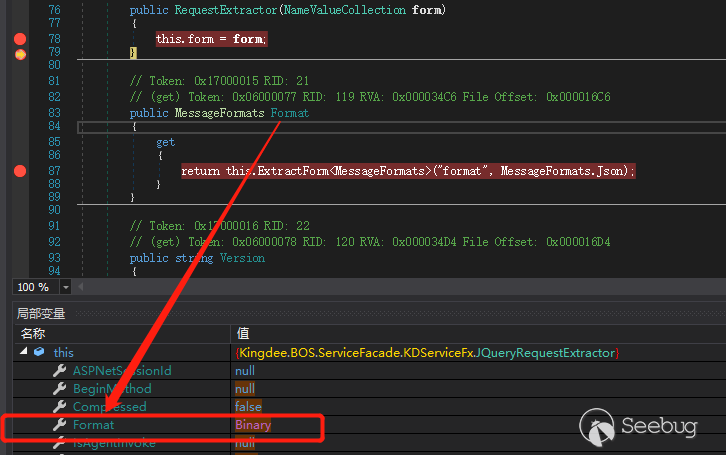Click the 100 % zoom value field
Screen dimensions: 726x455
point(36,287)
